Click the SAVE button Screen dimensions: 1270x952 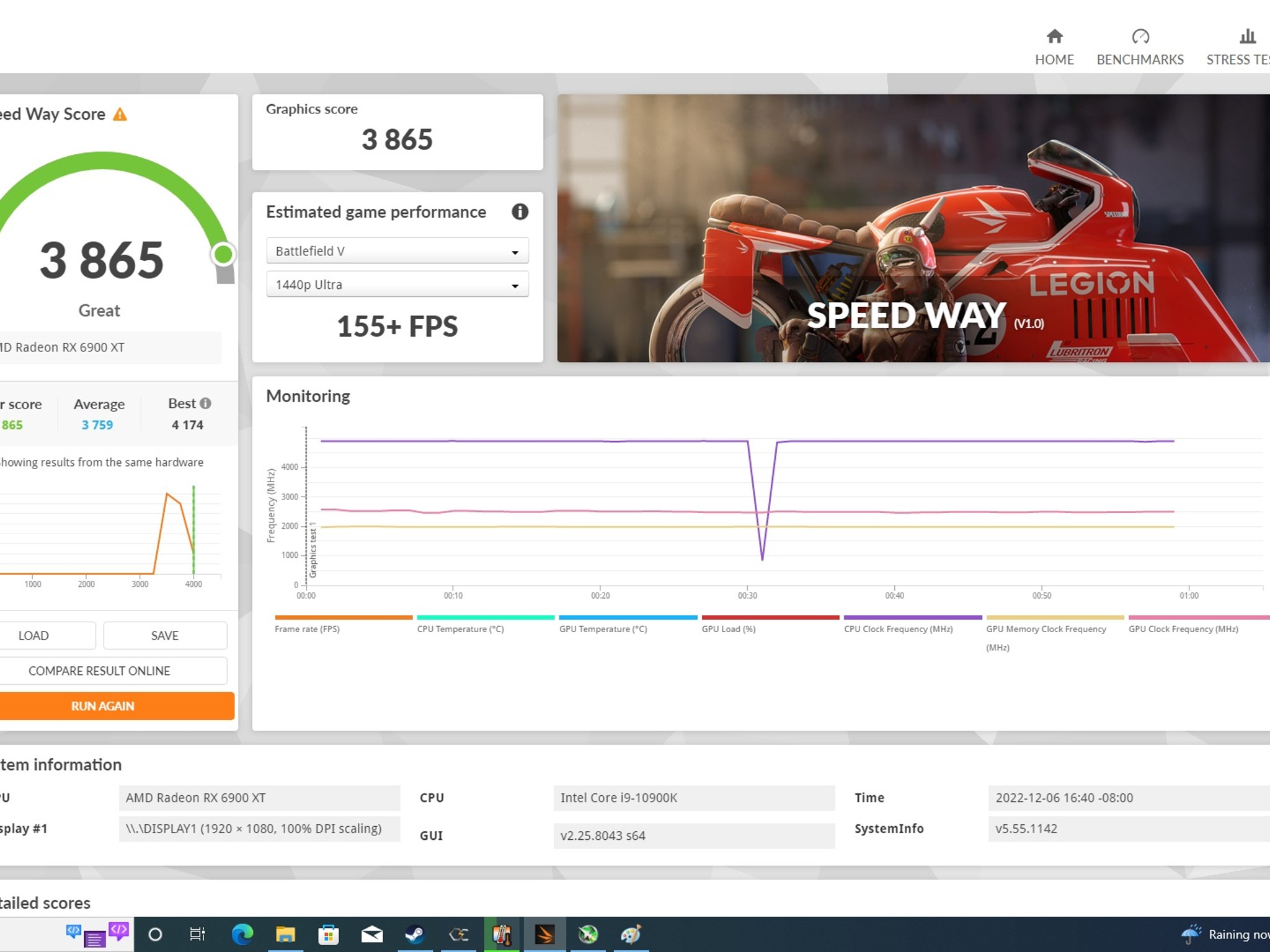165,635
